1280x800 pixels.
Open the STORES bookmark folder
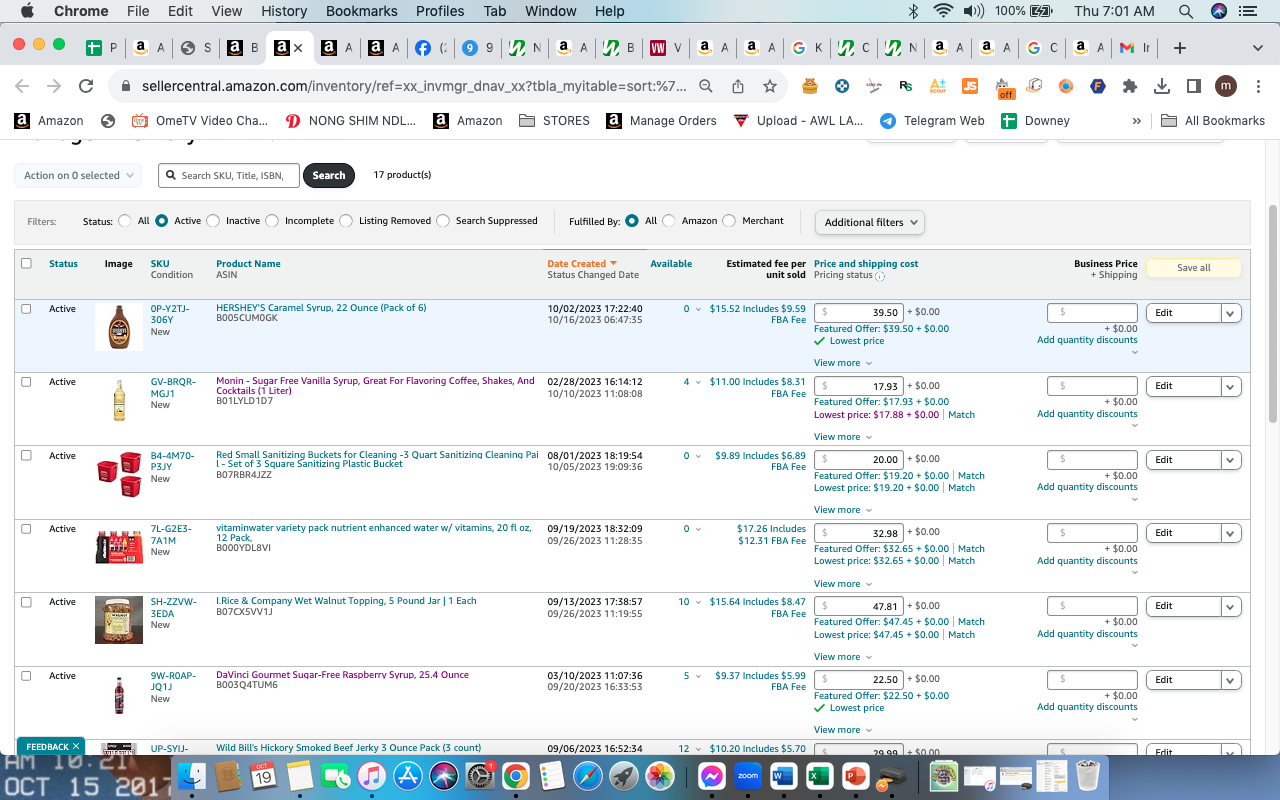(x=555, y=120)
